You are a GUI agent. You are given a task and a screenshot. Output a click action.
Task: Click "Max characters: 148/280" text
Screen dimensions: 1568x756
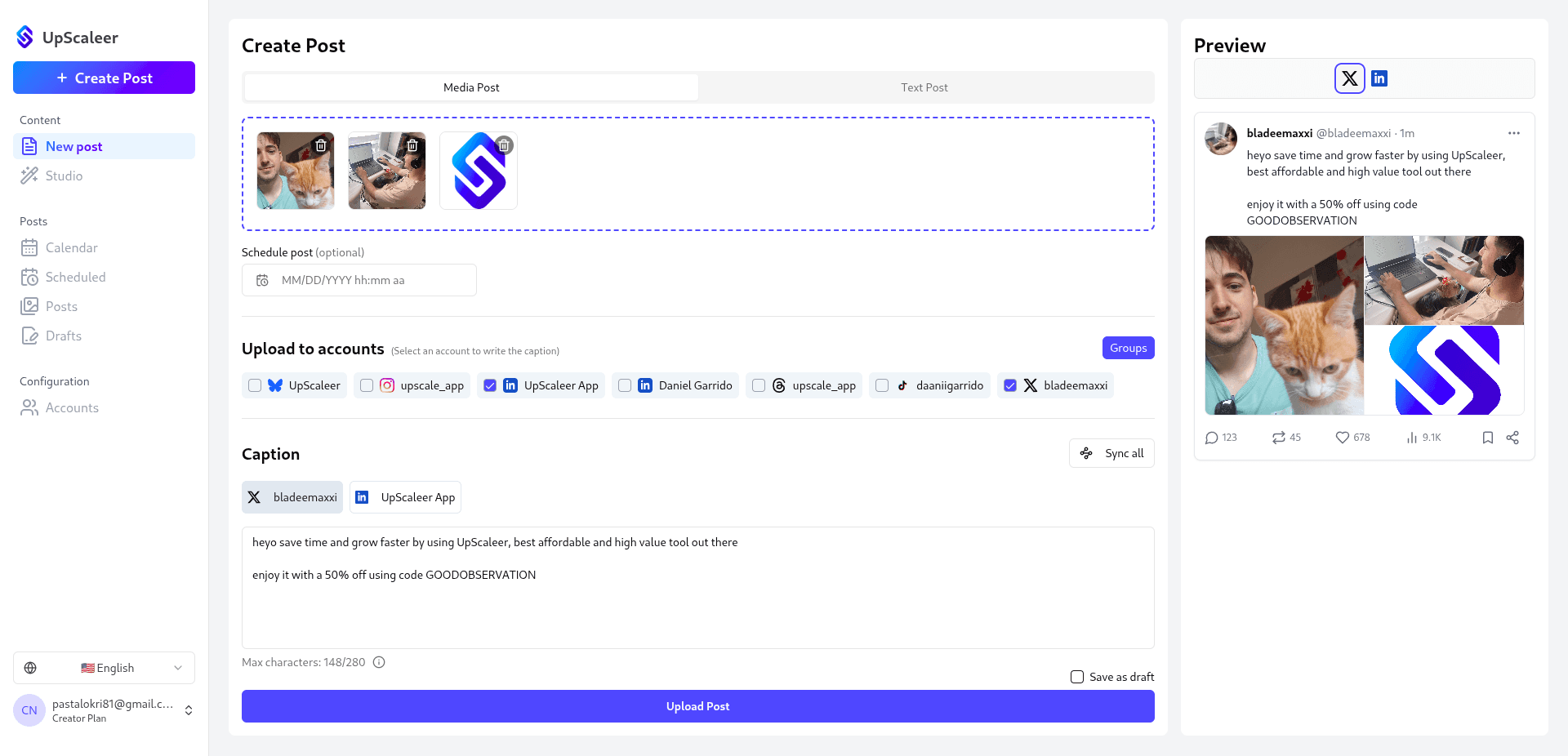[x=304, y=662]
